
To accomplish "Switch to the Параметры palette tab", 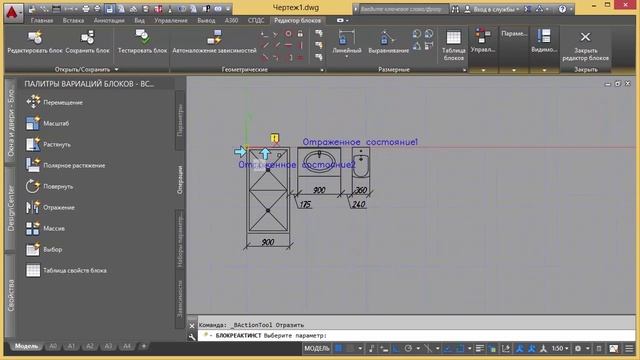I will point(180,120).
